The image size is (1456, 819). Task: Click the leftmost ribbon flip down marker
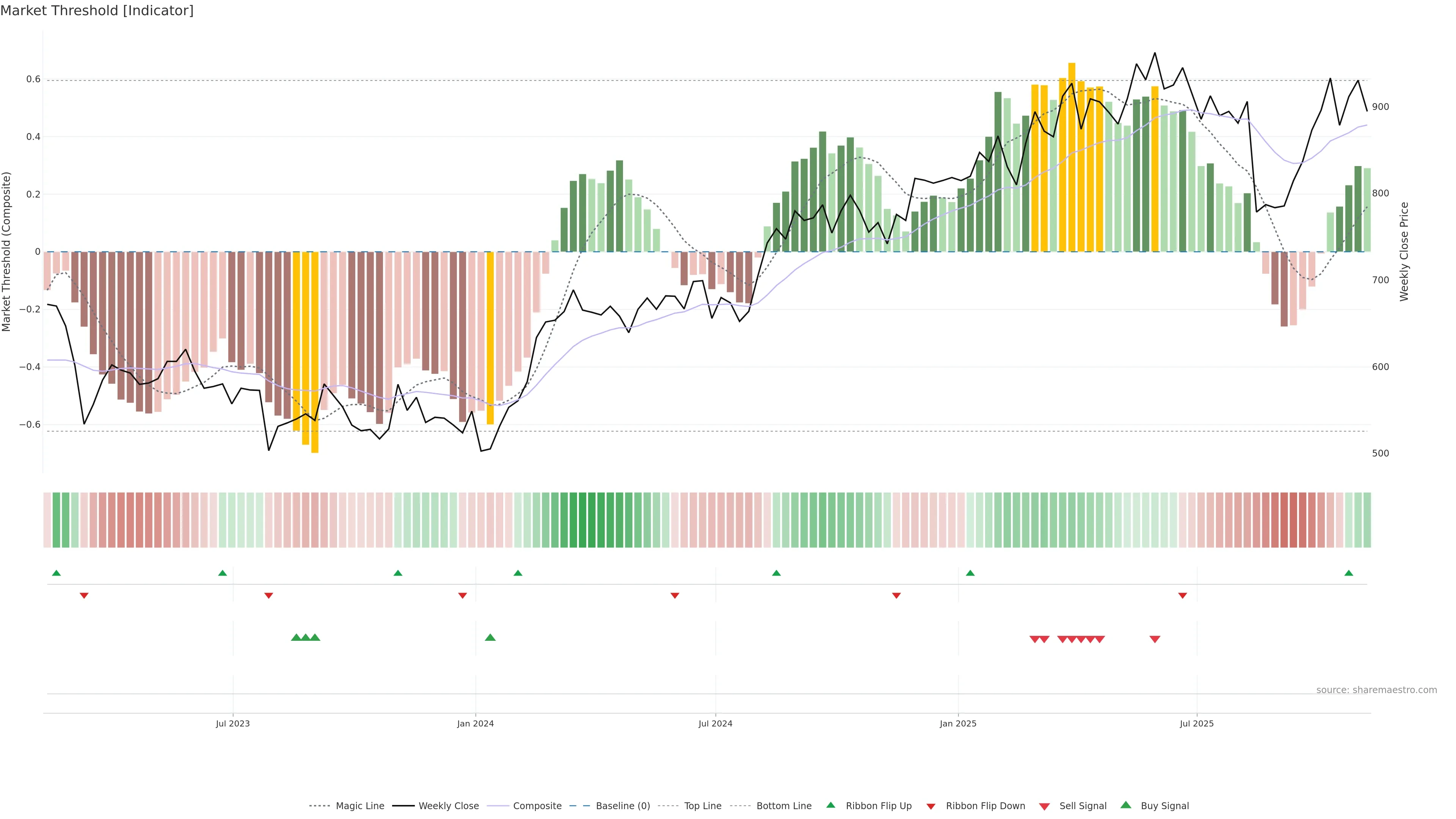84,596
